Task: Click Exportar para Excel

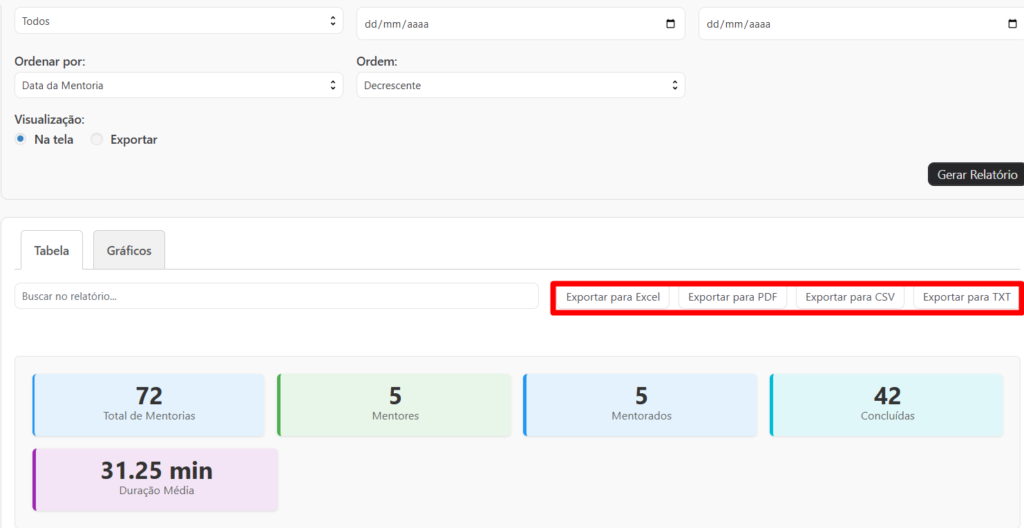Action: coord(612,297)
